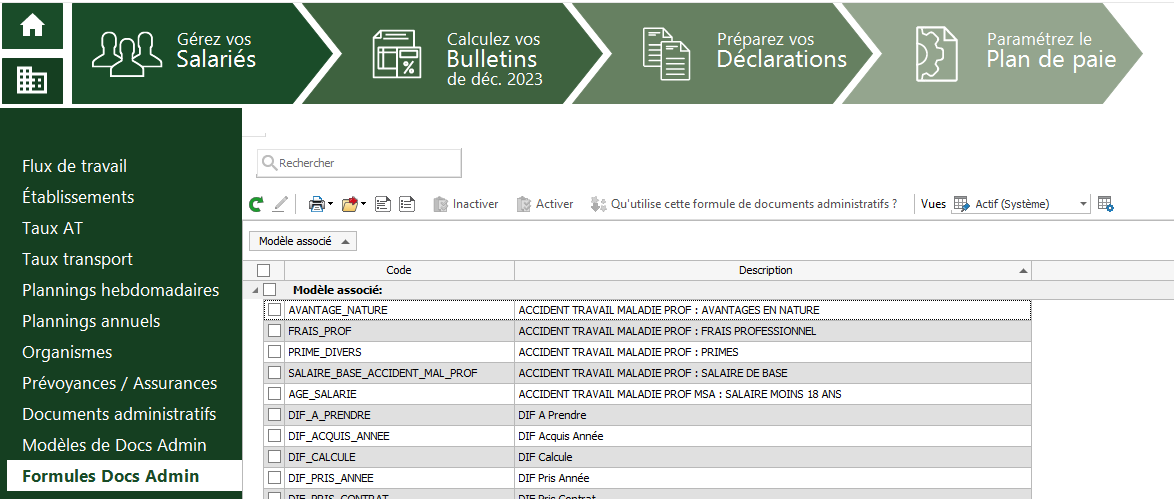Click the grid view settings icon

pos(1106,204)
